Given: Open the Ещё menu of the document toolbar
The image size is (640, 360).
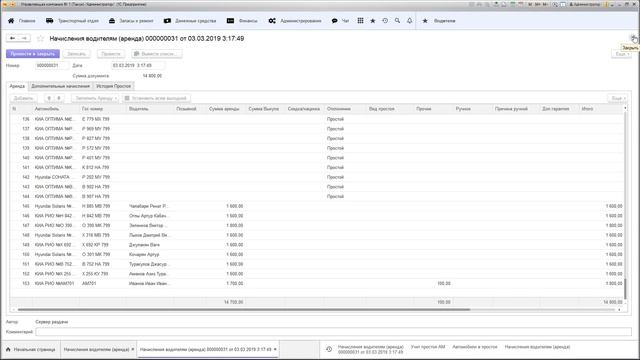Looking at the screenshot, I should [x=622, y=54].
